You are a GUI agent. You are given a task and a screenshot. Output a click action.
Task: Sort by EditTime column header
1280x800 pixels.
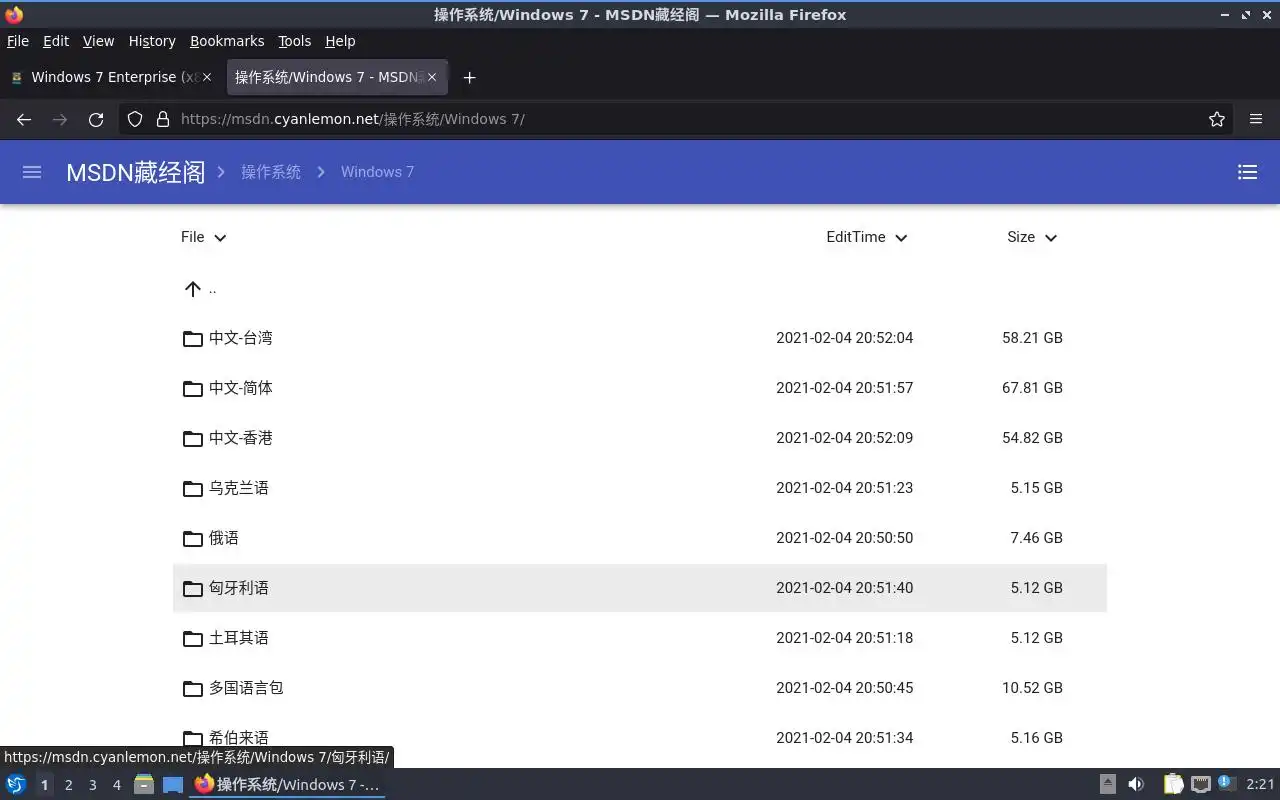coord(866,237)
